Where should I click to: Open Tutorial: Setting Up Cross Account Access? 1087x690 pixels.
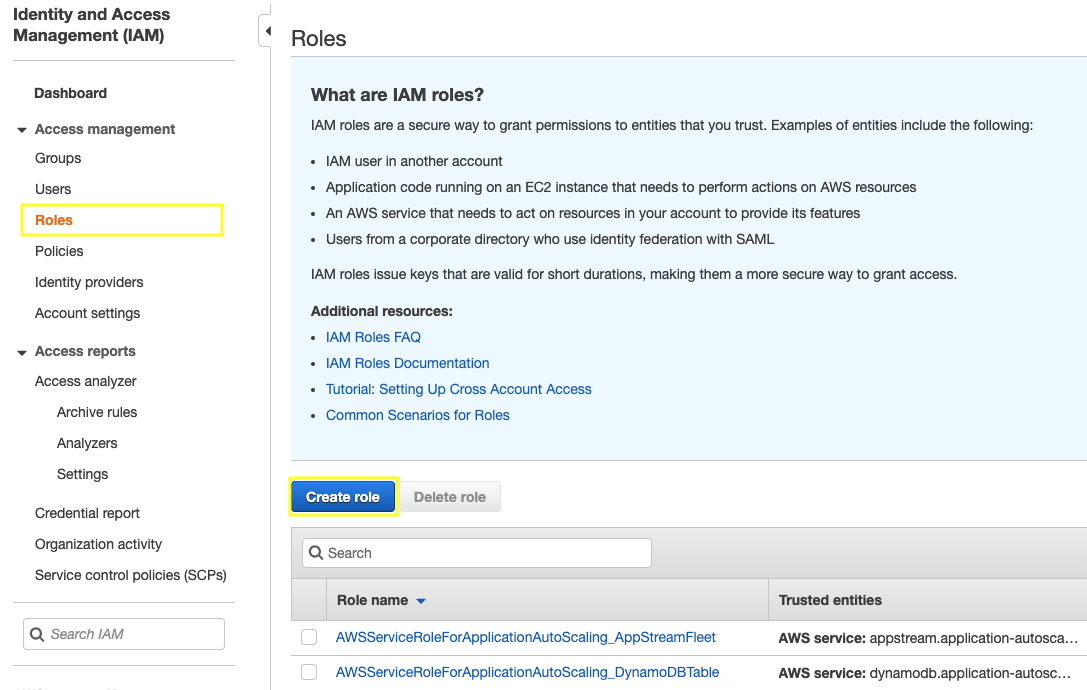(459, 389)
